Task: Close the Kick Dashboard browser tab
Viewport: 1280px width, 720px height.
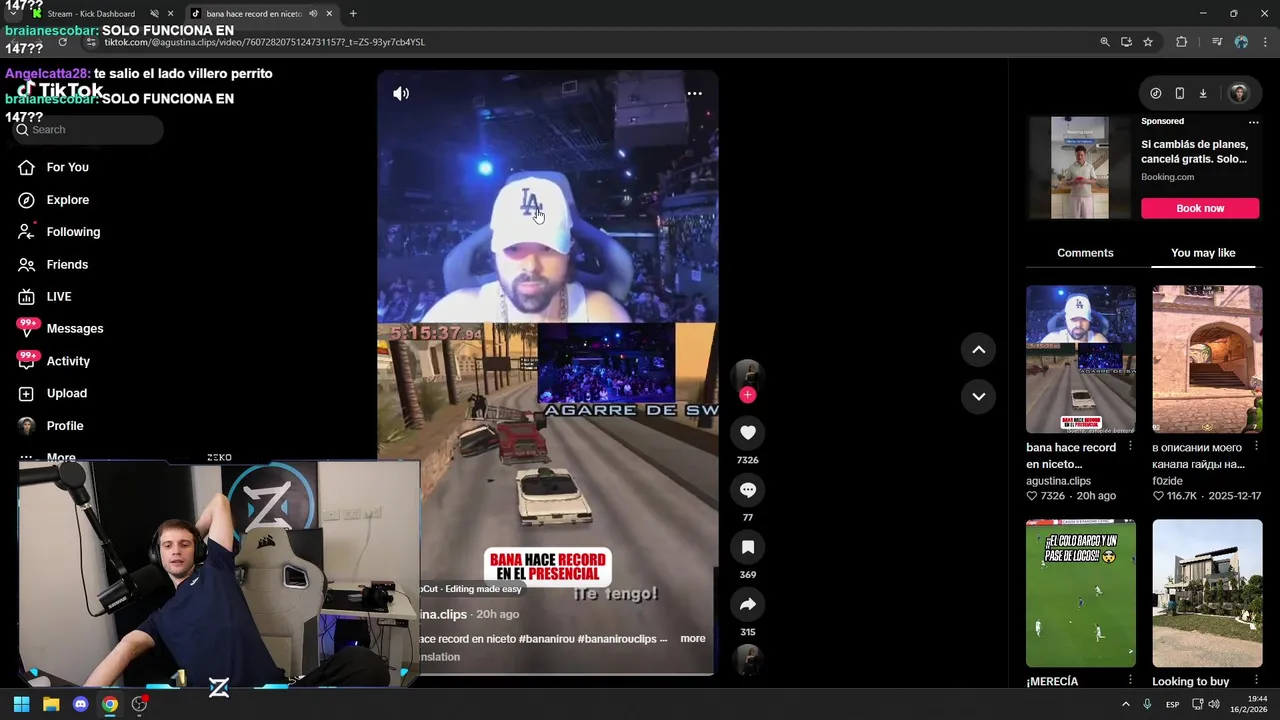Action: [170, 14]
